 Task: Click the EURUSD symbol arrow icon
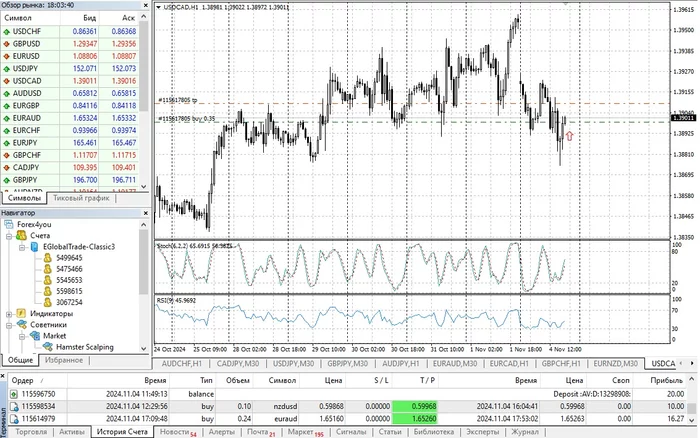click(6, 56)
